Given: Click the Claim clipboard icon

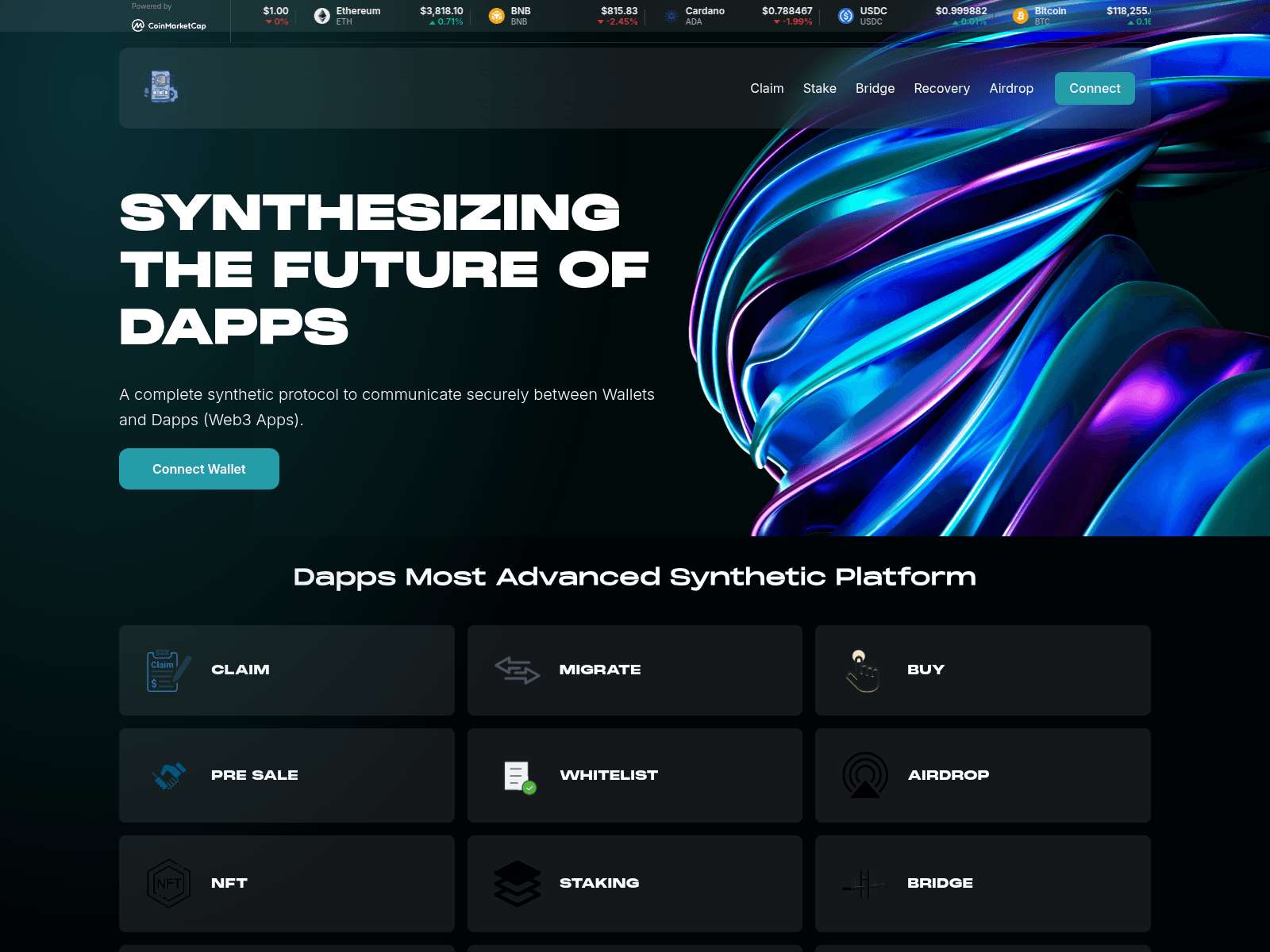Looking at the screenshot, I should tap(168, 670).
